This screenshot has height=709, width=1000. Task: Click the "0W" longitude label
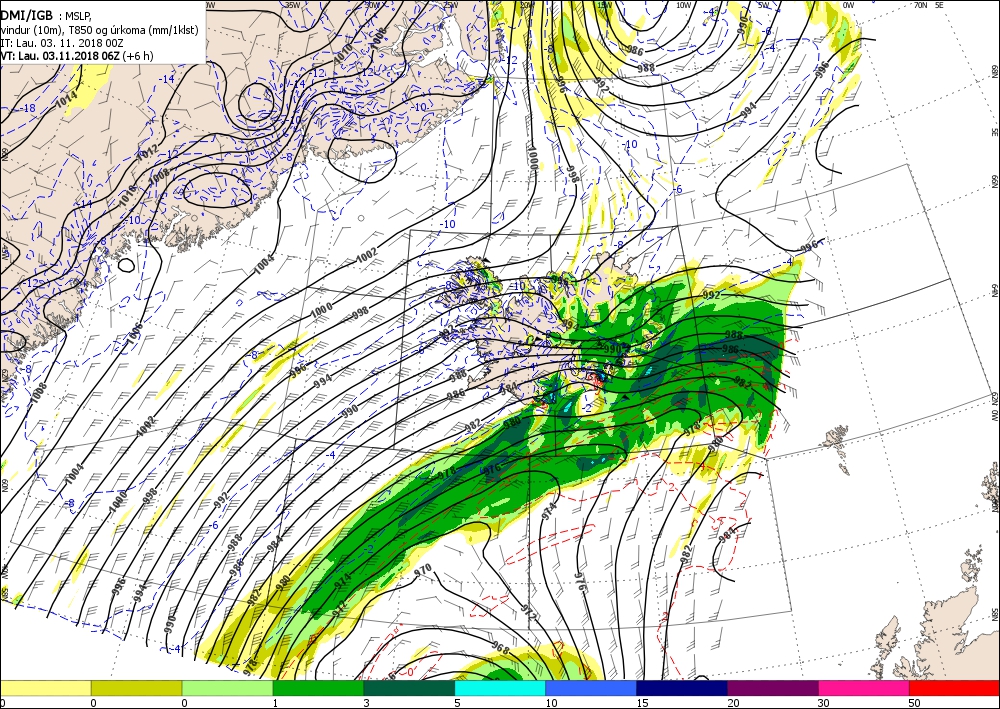[x=848, y=5]
